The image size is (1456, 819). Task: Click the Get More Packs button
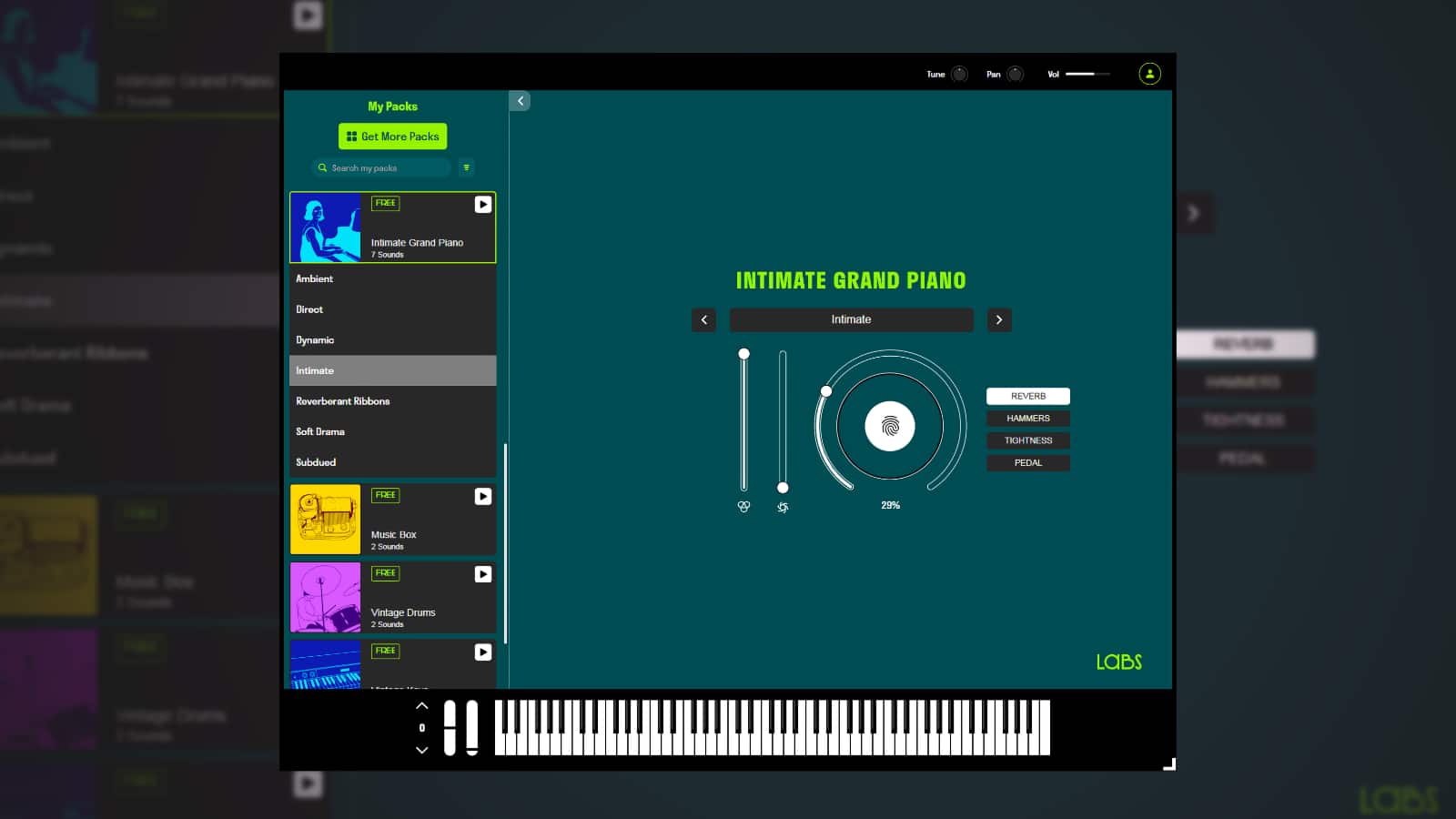tap(392, 136)
